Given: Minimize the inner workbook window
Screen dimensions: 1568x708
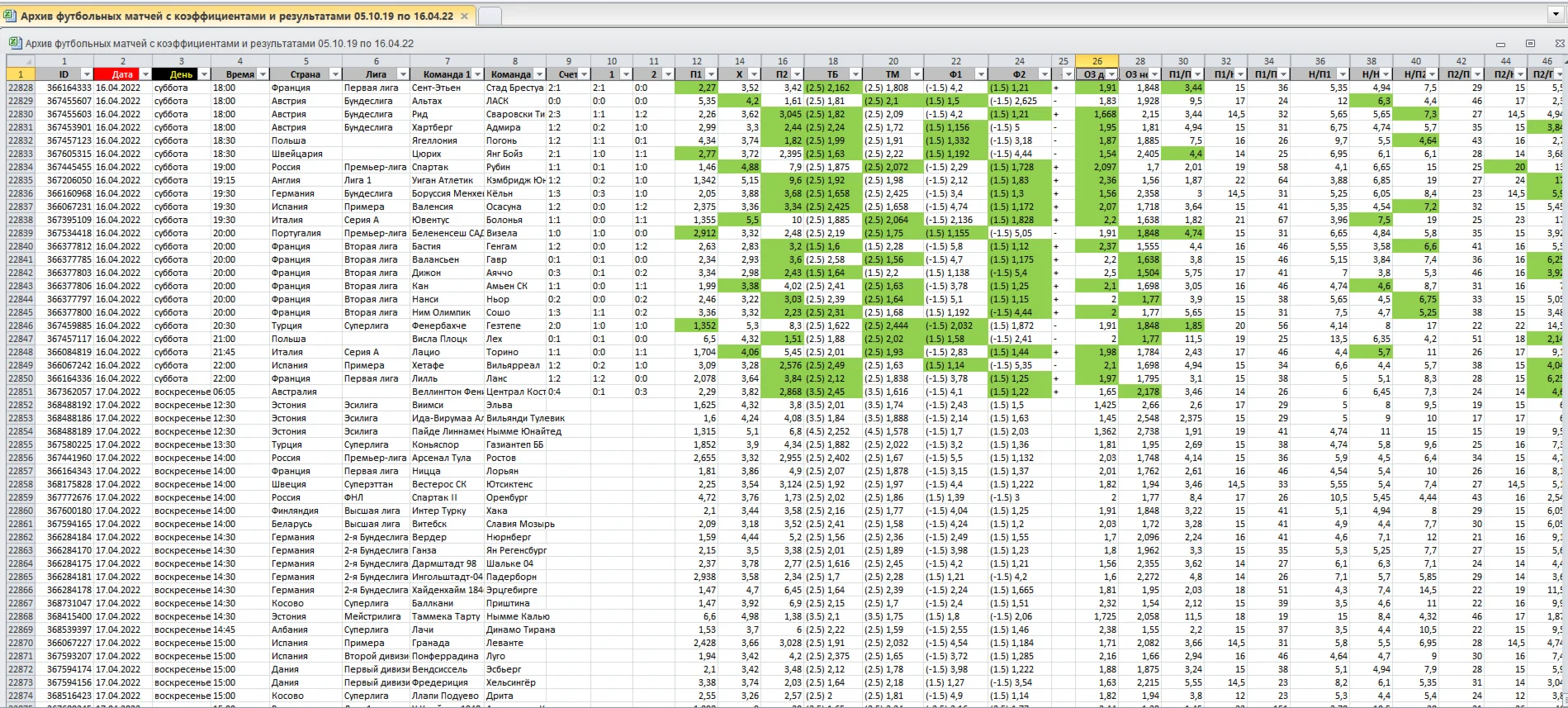Looking at the screenshot, I should pos(1500,44).
